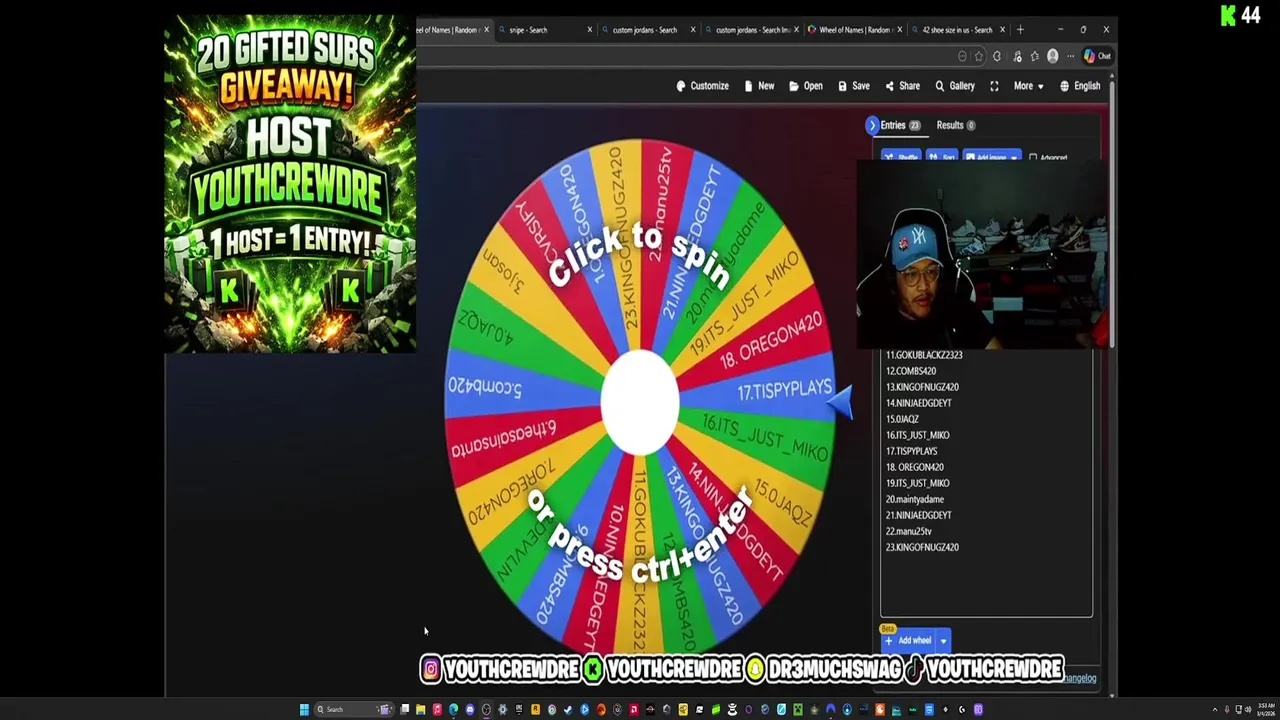Switch to the Results tab
This screenshot has width=1280, height=720.
(956, 125)
